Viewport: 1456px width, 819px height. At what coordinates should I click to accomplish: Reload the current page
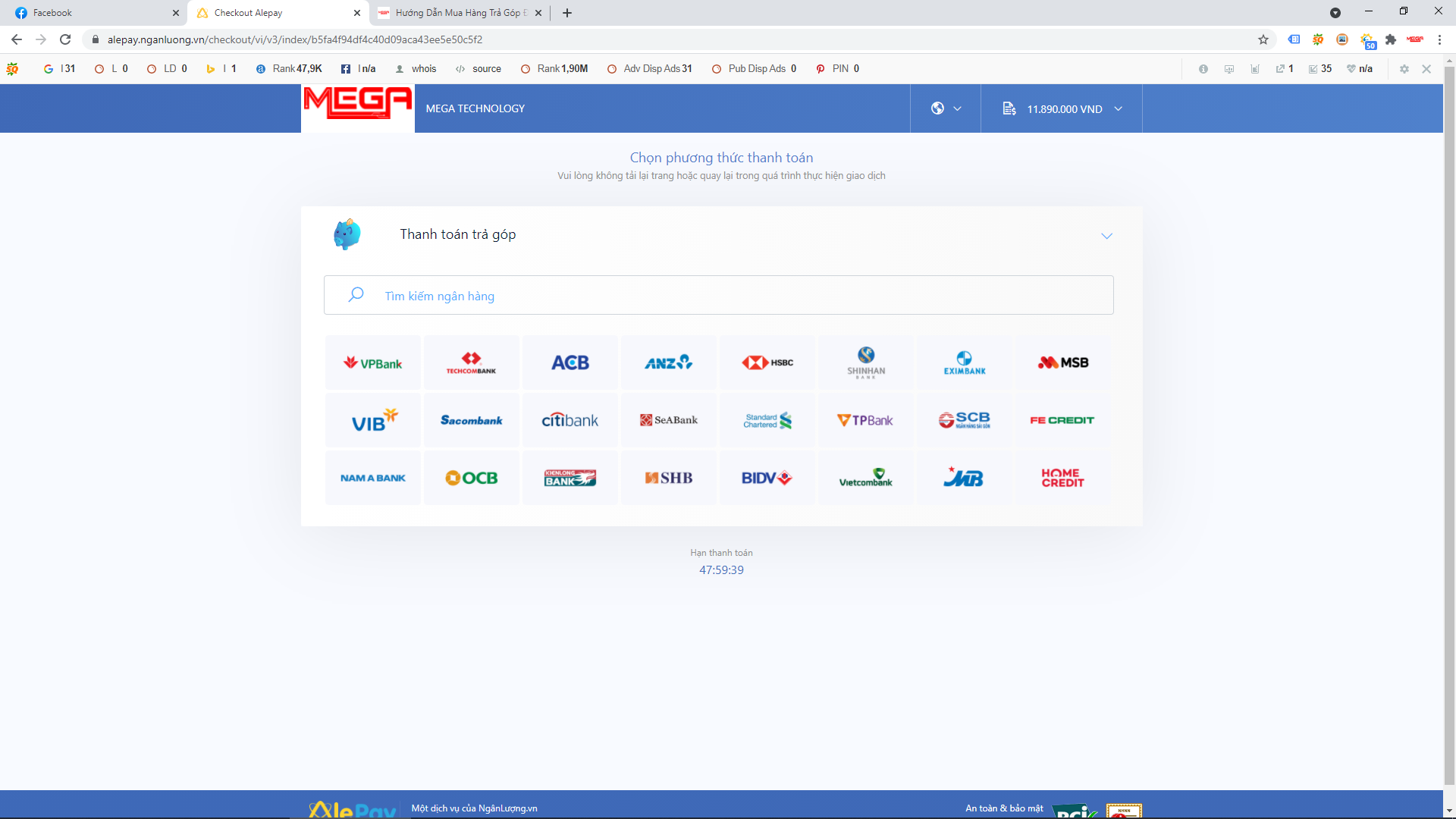pyautogui.click(x=65, y=39)
